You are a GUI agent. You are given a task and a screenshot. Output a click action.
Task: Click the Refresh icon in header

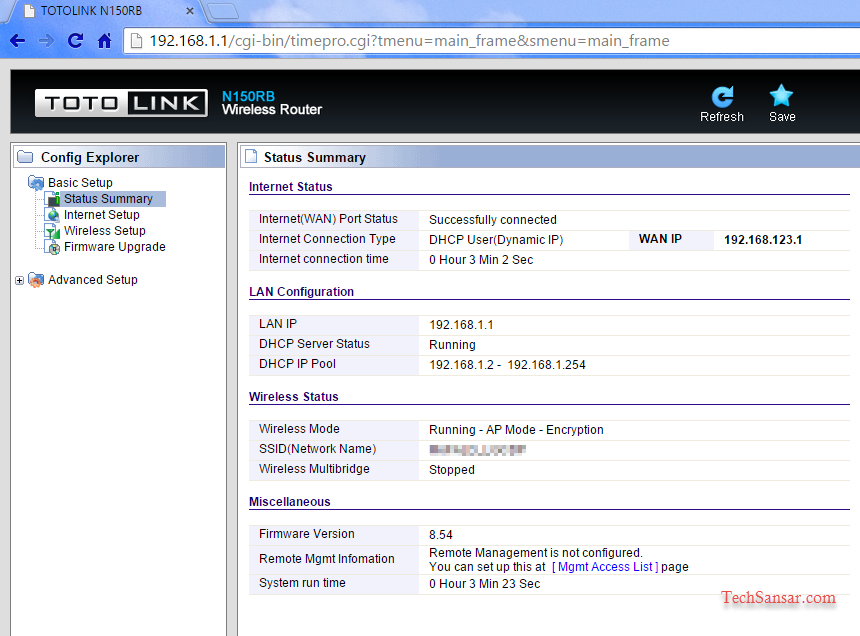(722, 96)
